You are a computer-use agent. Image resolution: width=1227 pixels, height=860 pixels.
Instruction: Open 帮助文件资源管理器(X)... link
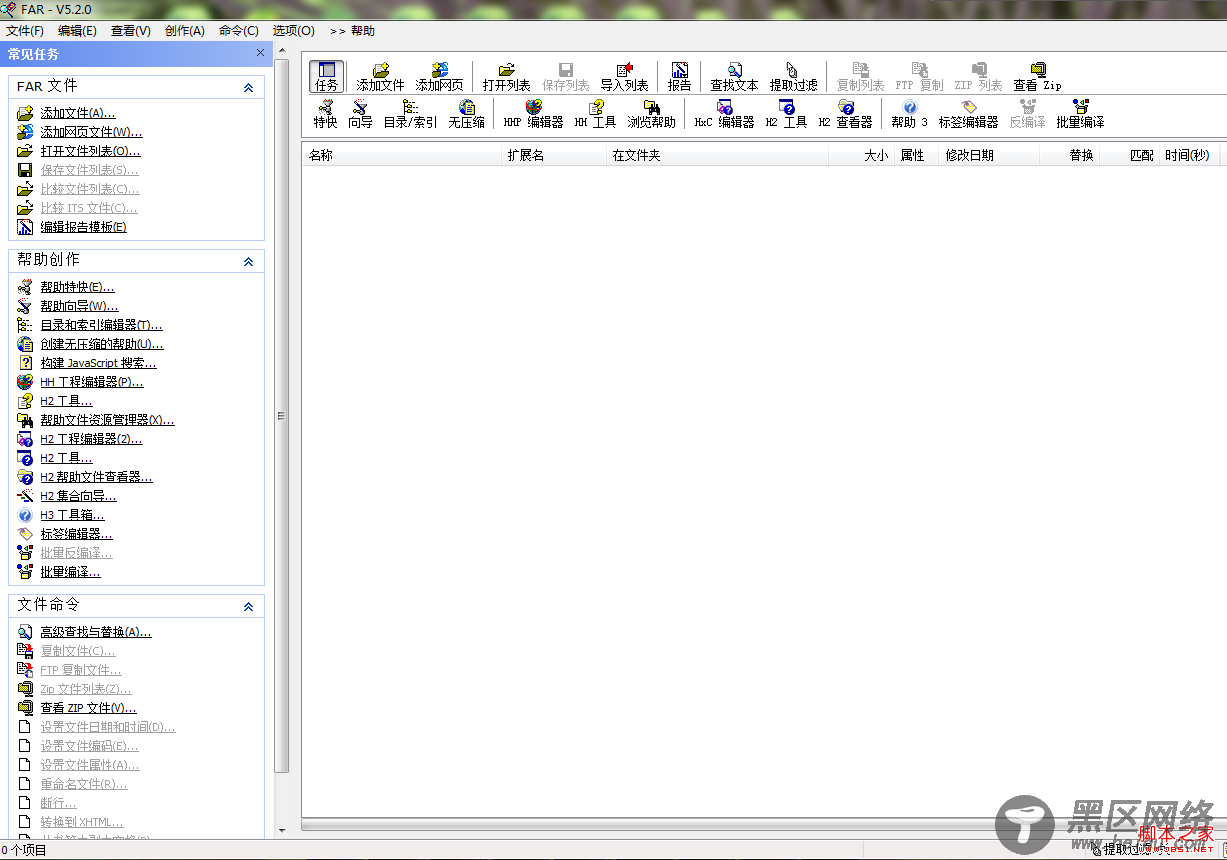(107, 420)
